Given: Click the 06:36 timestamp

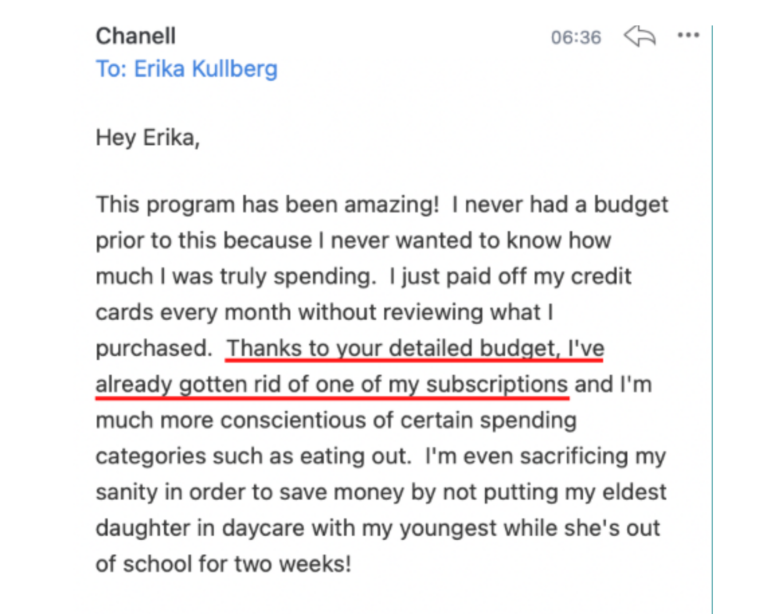Looking at the screenshot, I should (x=576, y=37).
